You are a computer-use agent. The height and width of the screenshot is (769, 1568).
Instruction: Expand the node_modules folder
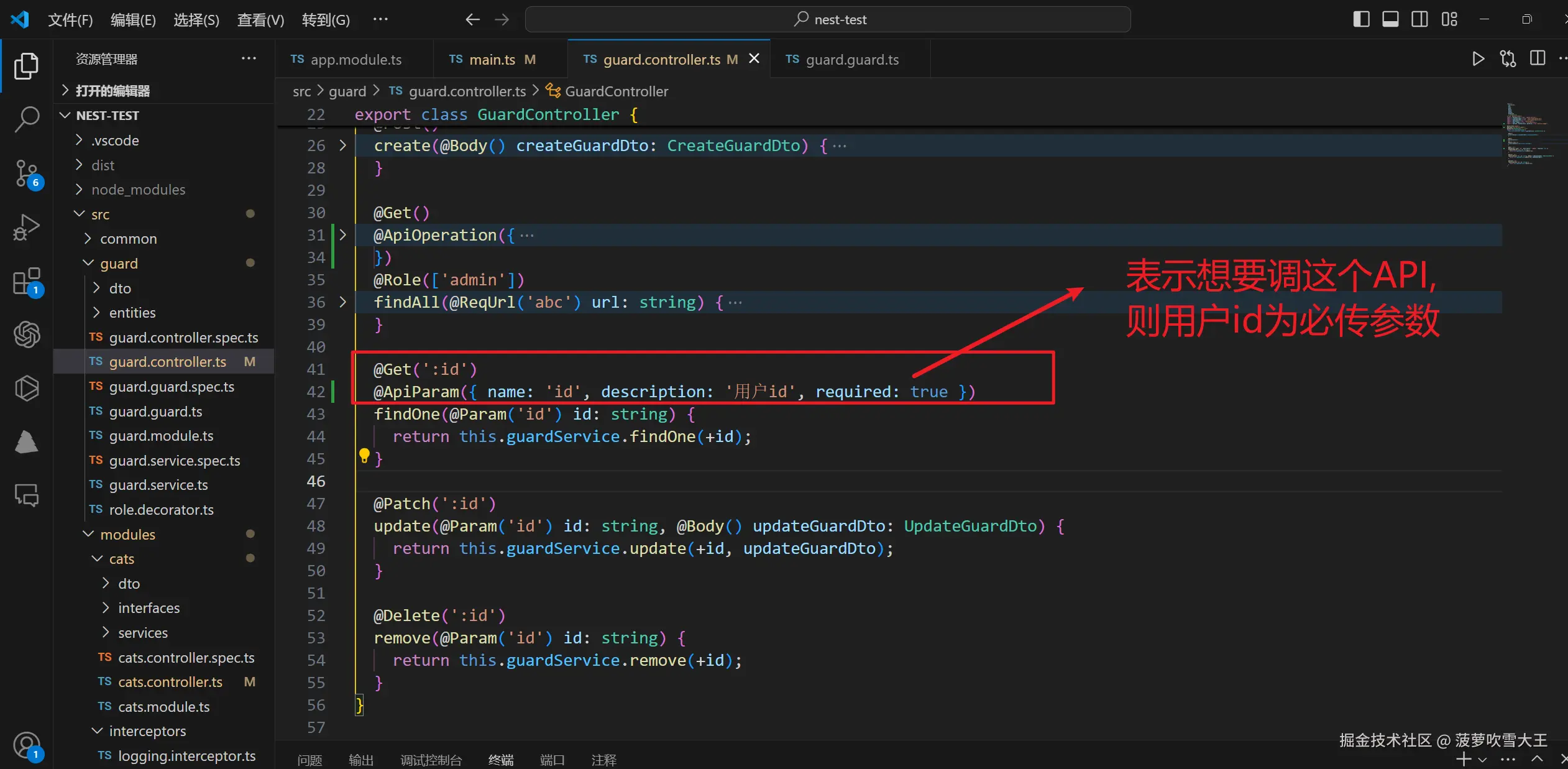(x=138, y=190)
